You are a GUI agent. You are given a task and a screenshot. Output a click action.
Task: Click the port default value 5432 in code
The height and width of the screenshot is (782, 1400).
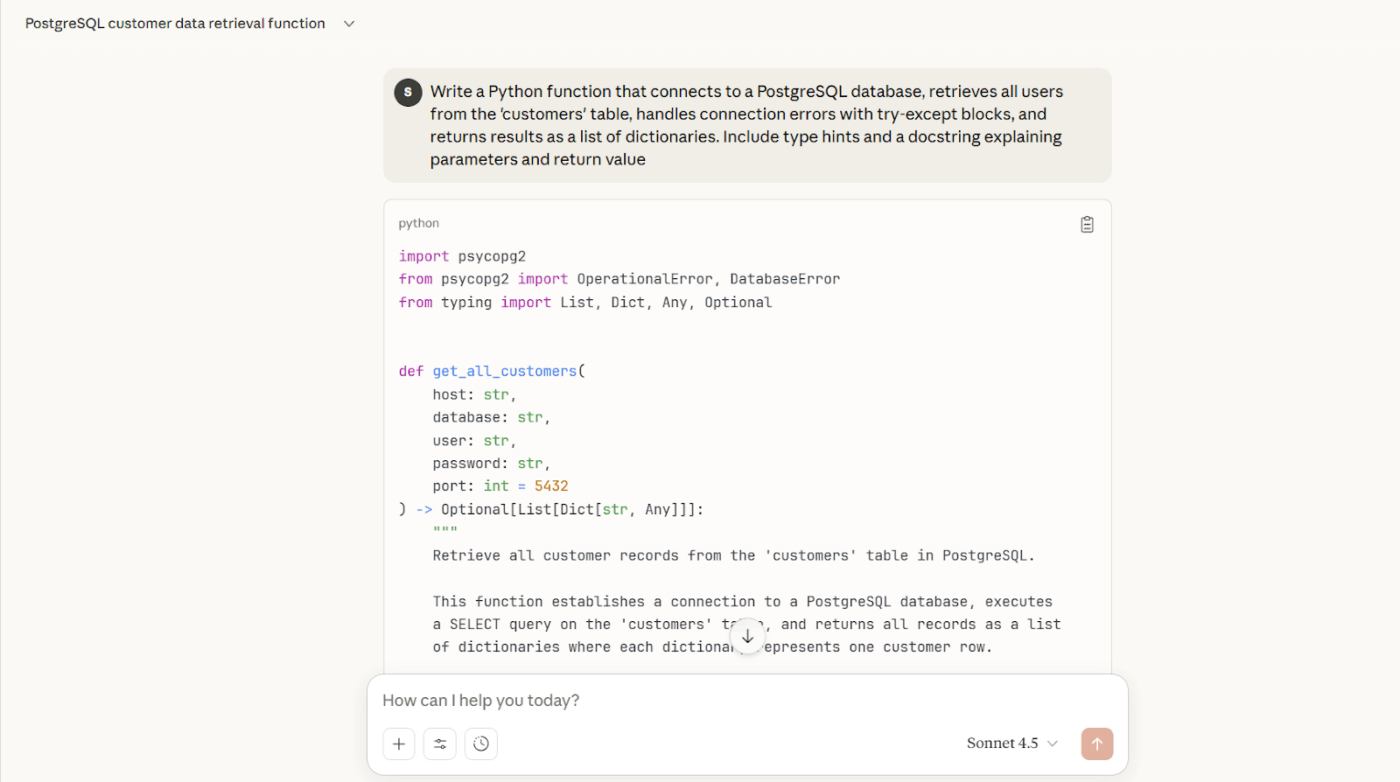[553, 485]
